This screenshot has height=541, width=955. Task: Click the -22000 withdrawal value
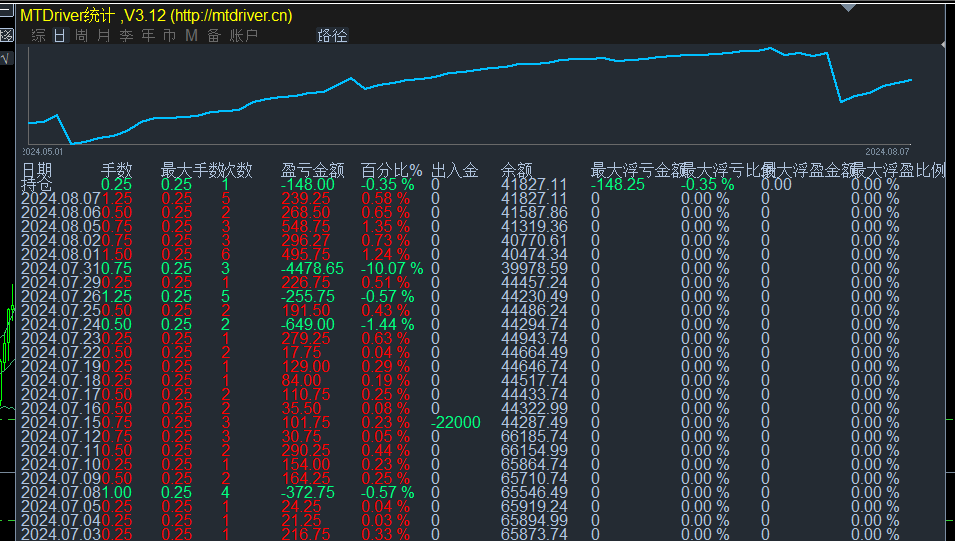456,423
